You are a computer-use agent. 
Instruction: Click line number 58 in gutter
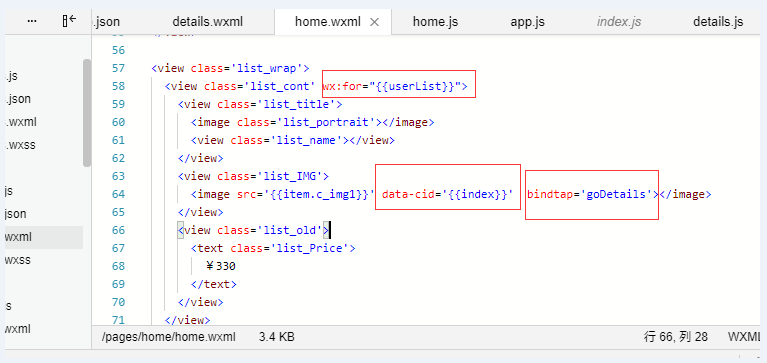[x=117, y=87]
